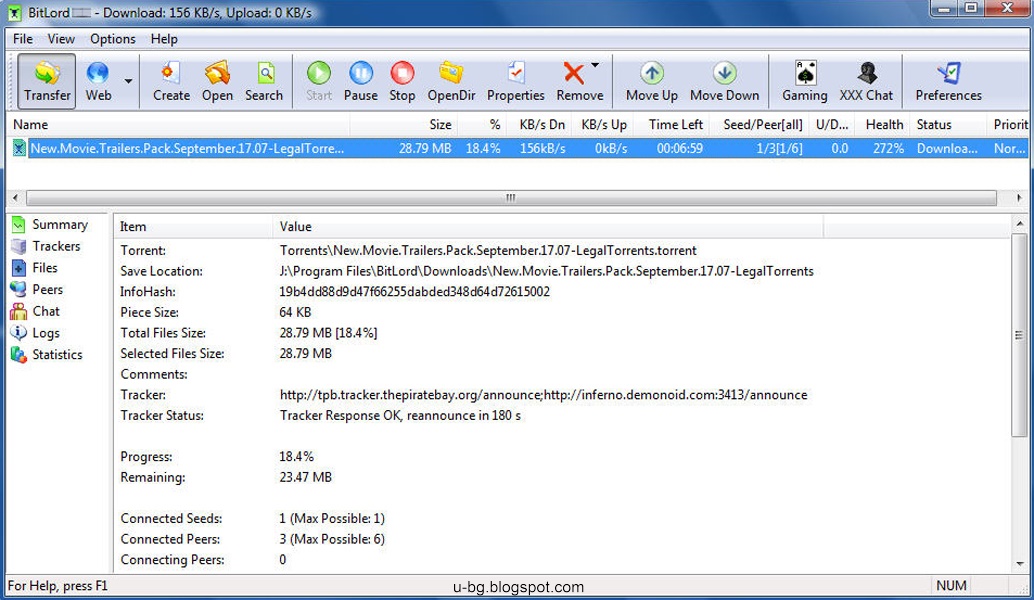1034x600 pixels.
Task: Maximize the BitLord window
Action: click(971, 9)
